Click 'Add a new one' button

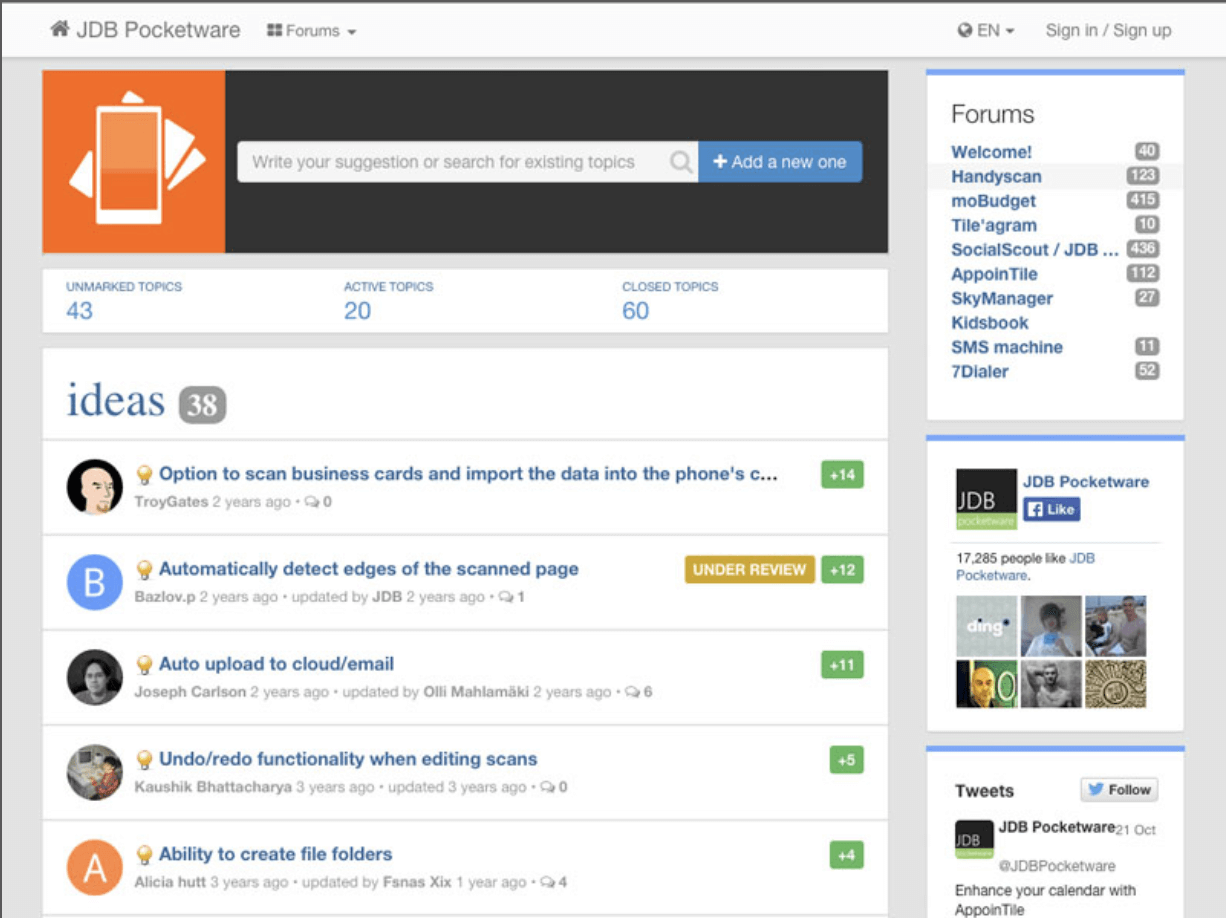[x=780, y=162]
